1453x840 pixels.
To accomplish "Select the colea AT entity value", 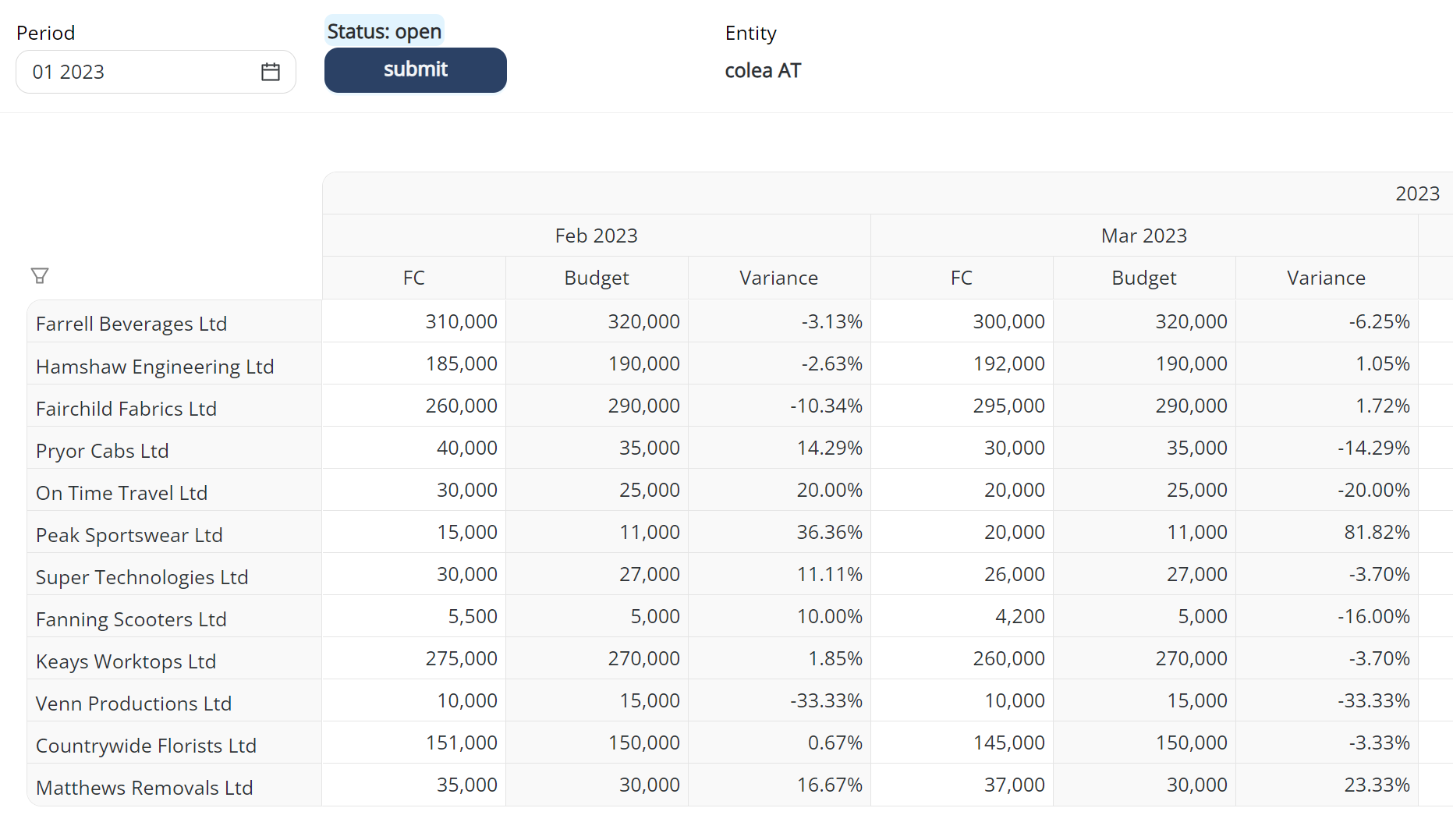I will pos(763,71).
